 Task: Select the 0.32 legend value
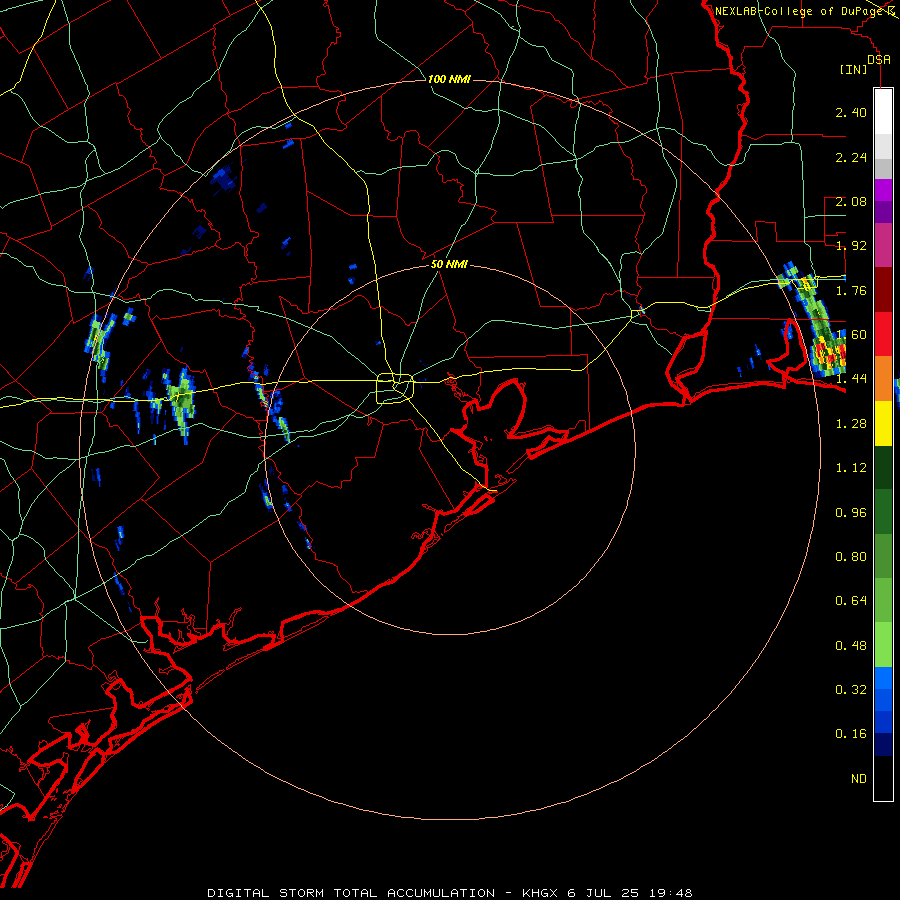pyautogui.click(x=851, y=690)
